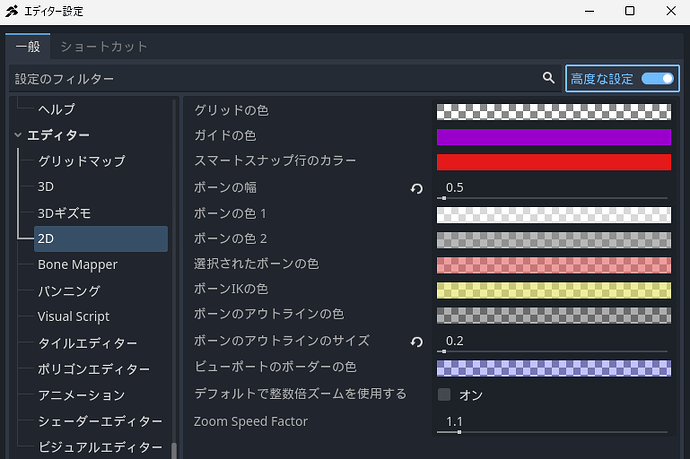Minimize the エディター設定 window
Viewport: 690px width, 459px height.
pyautogui.click(x=589, y=11)
